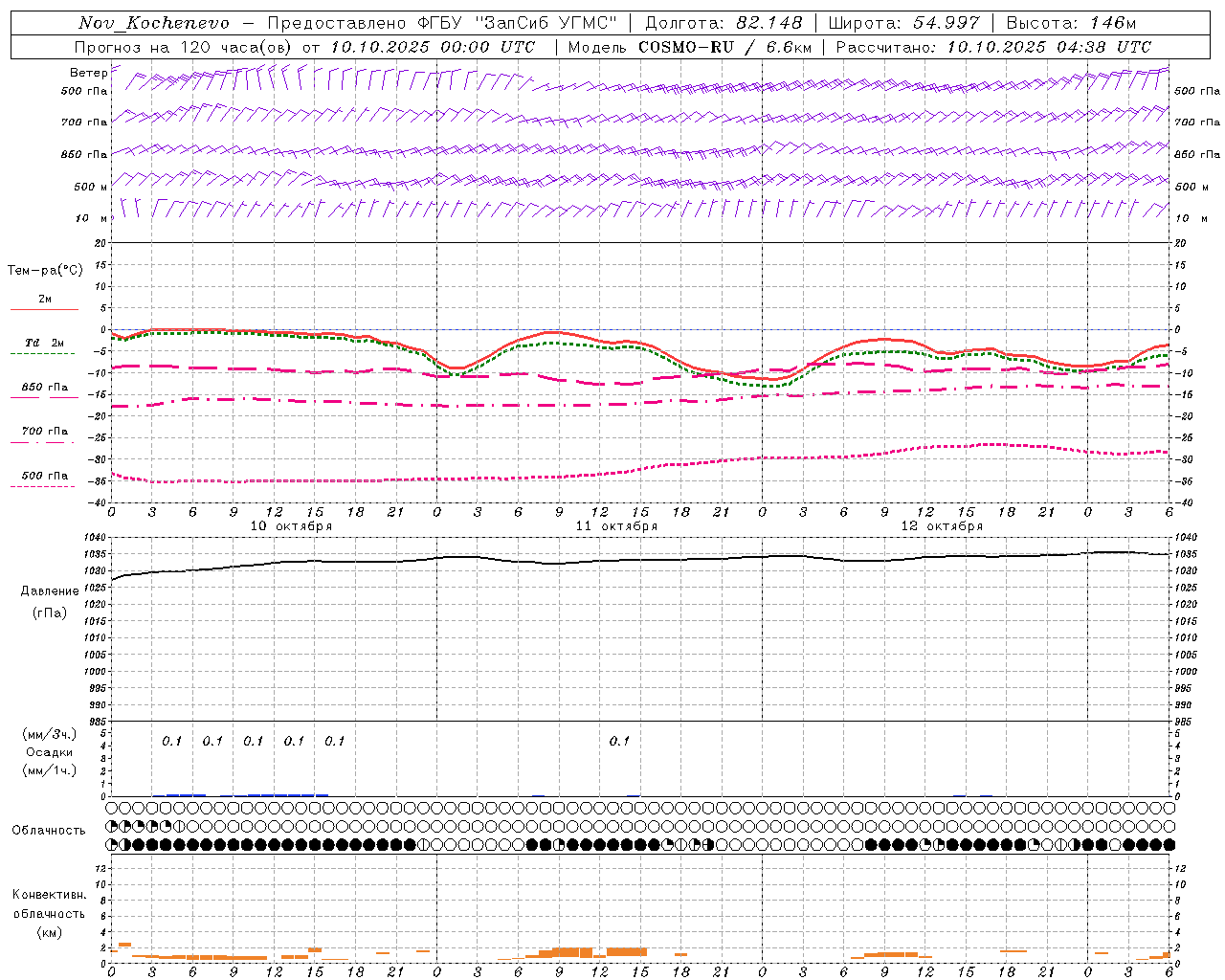The image size is (1225, 980).
Task: Click '1000' on right pressure axis
Action: 1186,672
